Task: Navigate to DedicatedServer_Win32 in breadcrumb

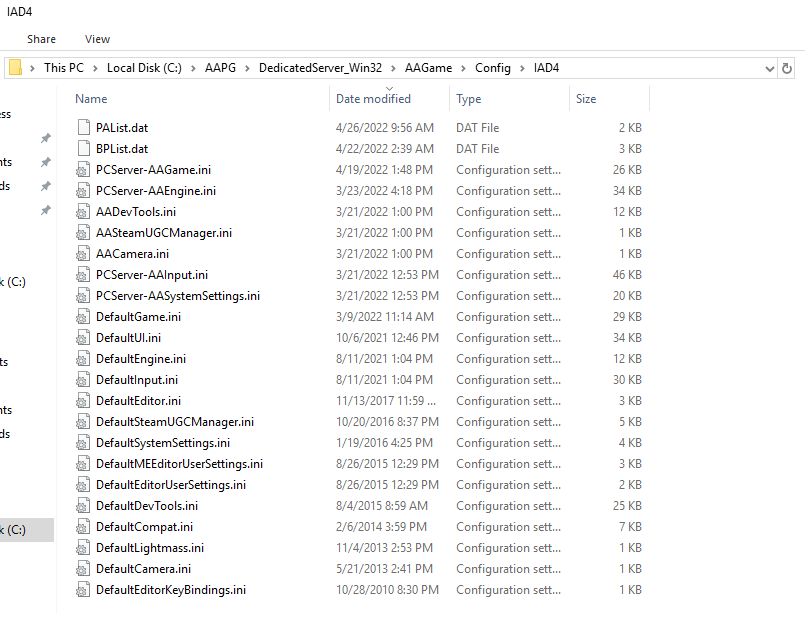Action: [x=325, y=68]
